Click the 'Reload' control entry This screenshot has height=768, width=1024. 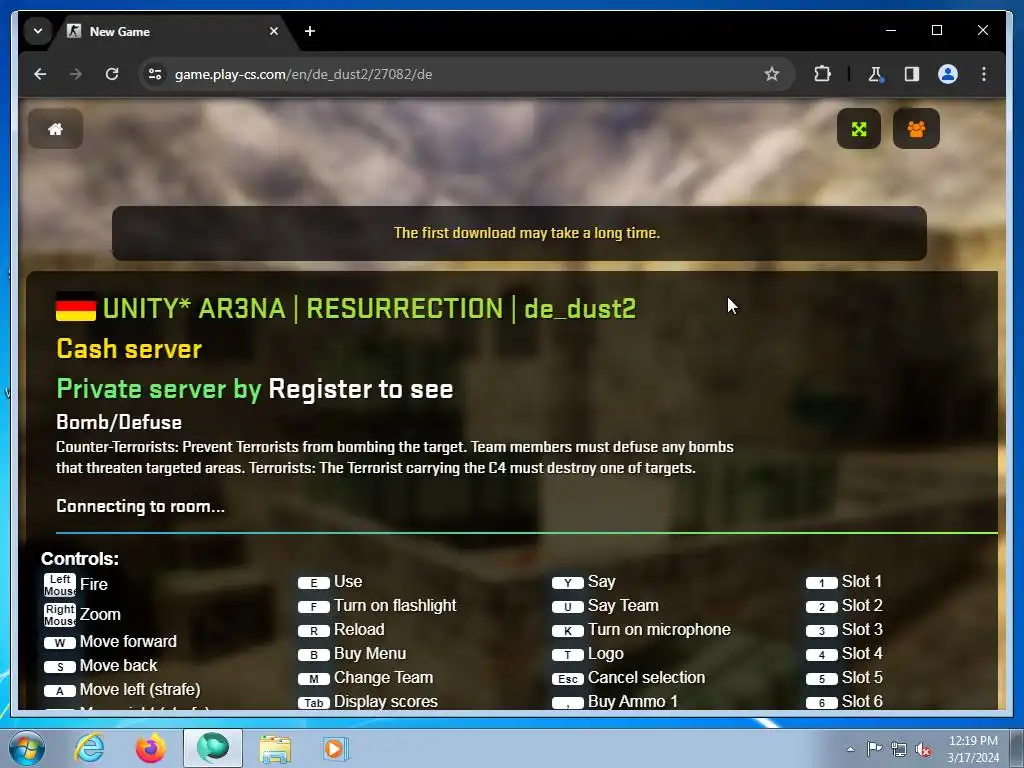[x=341, y=630]
